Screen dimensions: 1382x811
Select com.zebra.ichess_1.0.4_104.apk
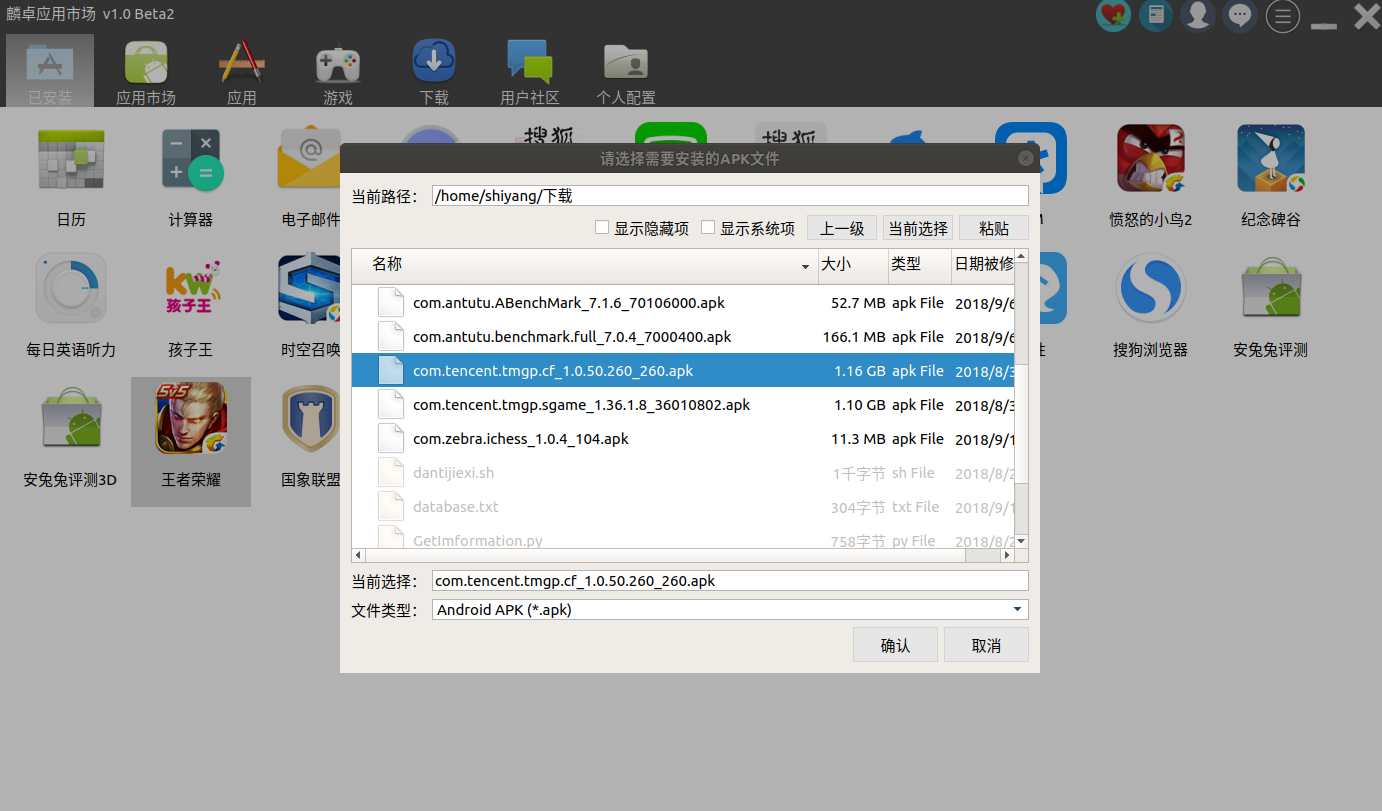click(x=684, y=439)
